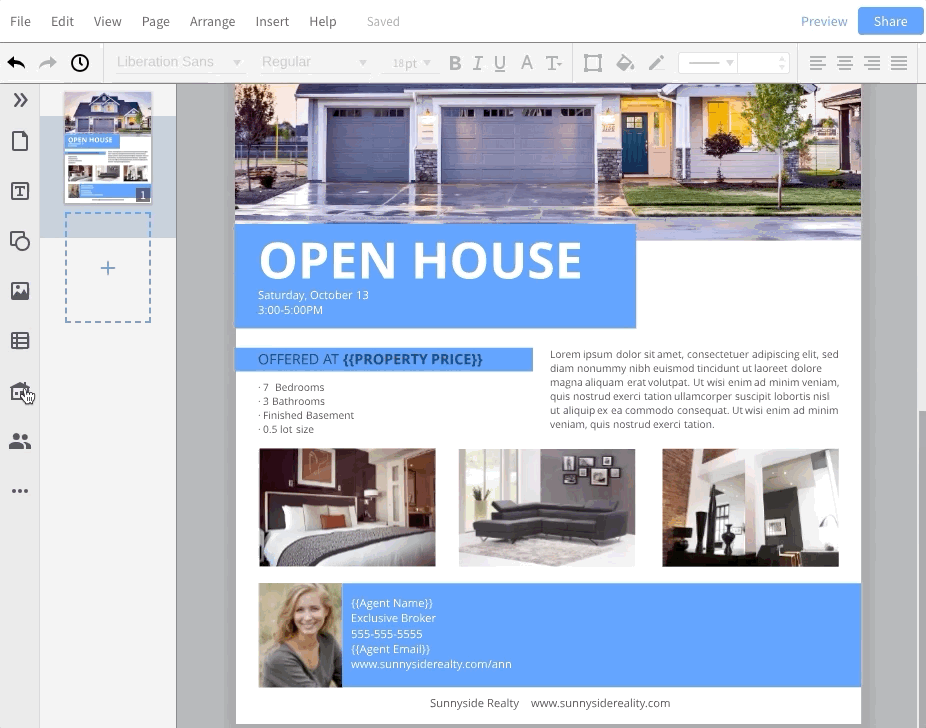
Task: Toggle italic text formatting
Action: click(477, 63)
